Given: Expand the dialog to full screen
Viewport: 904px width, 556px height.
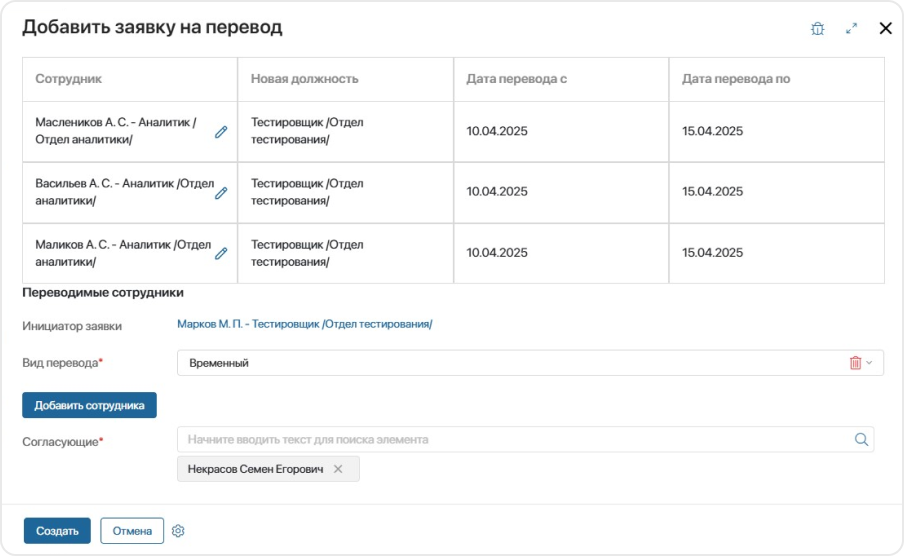Looking at the screenshot, I should coord(851,29).
